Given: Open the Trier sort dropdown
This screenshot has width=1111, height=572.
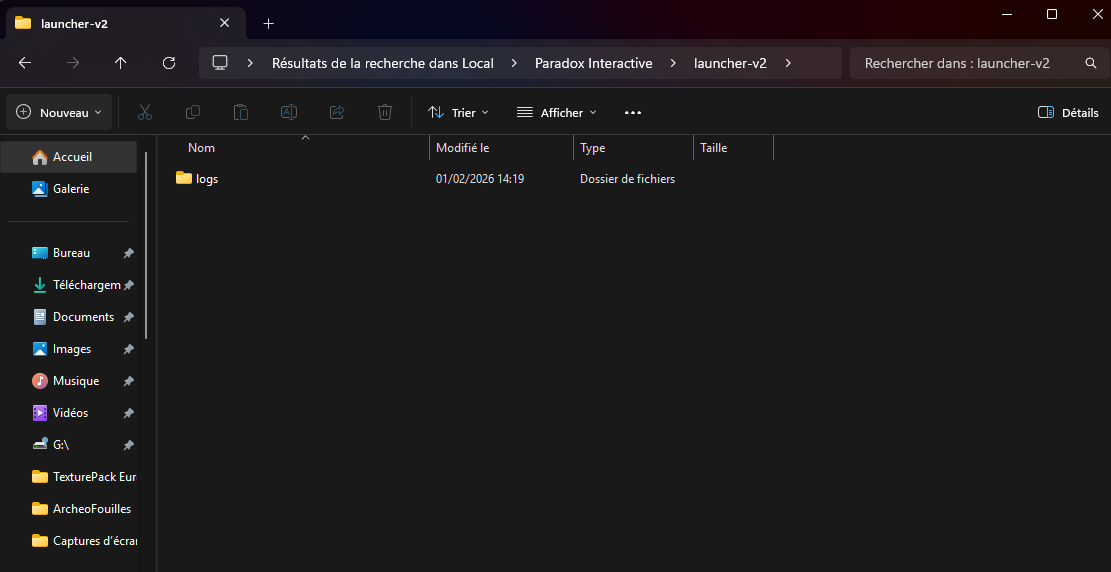Looking at the screenshot, I should pyautogui.click(x=458, y=113).
